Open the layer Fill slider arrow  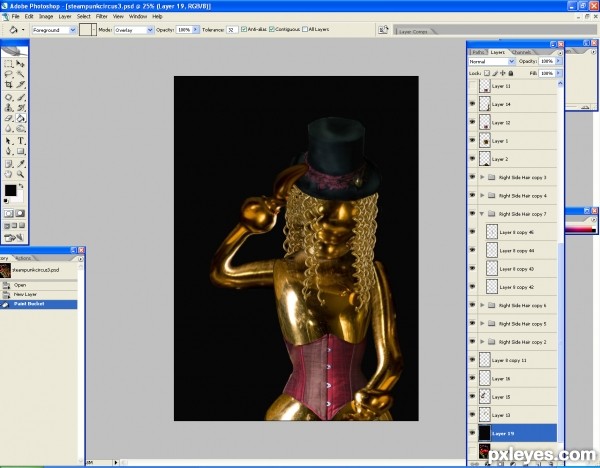(558, 73)
